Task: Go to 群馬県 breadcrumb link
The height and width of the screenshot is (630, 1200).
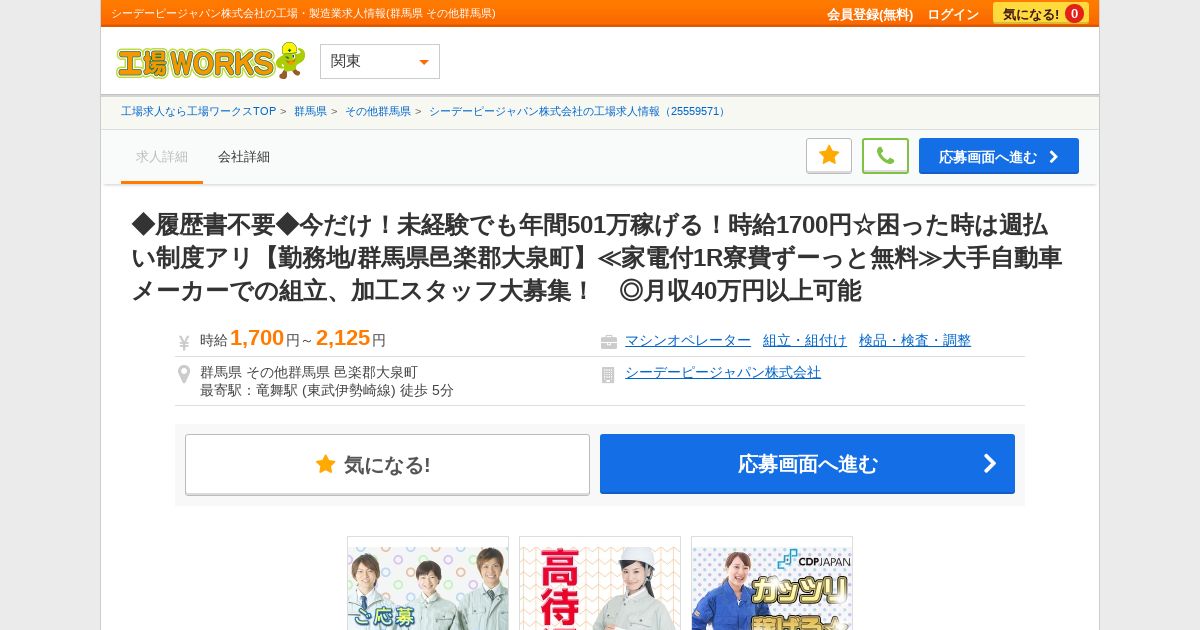Action: click(310, 111)
